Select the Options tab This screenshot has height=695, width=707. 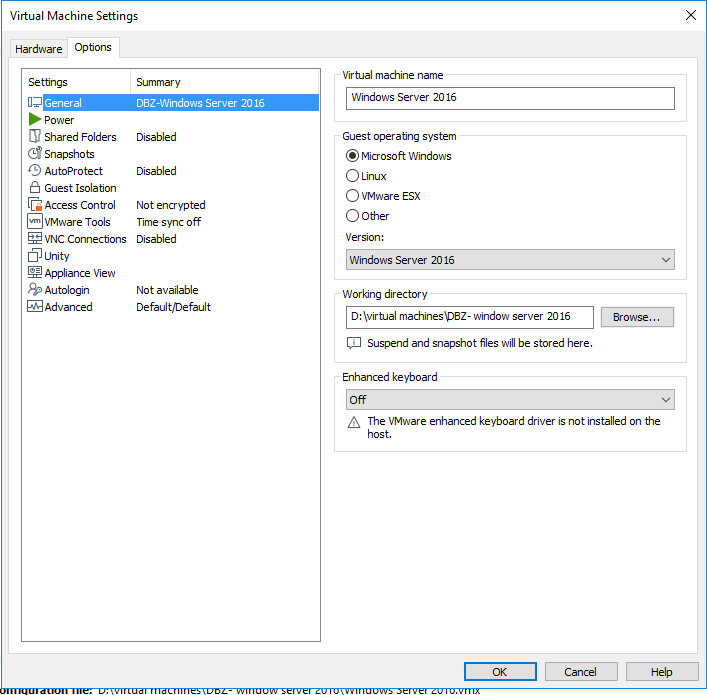coord(93,47)
